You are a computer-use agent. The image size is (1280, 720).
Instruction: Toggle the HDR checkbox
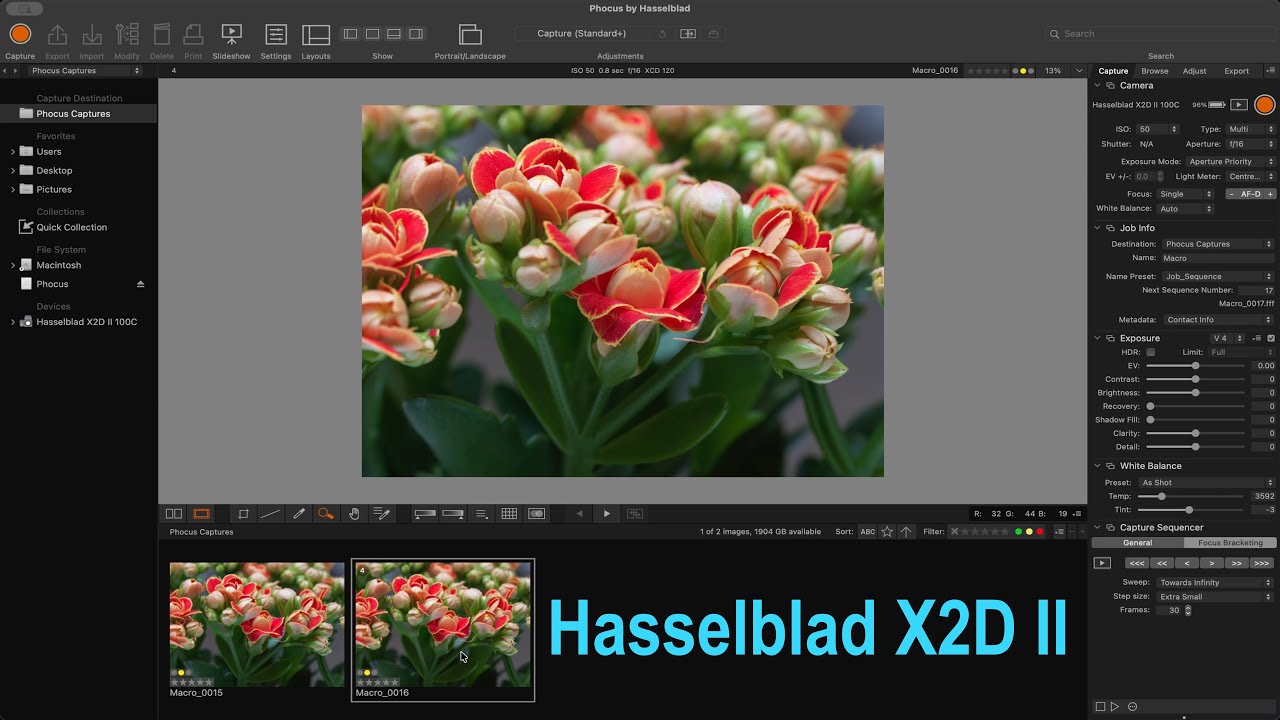click(1150, 352)
